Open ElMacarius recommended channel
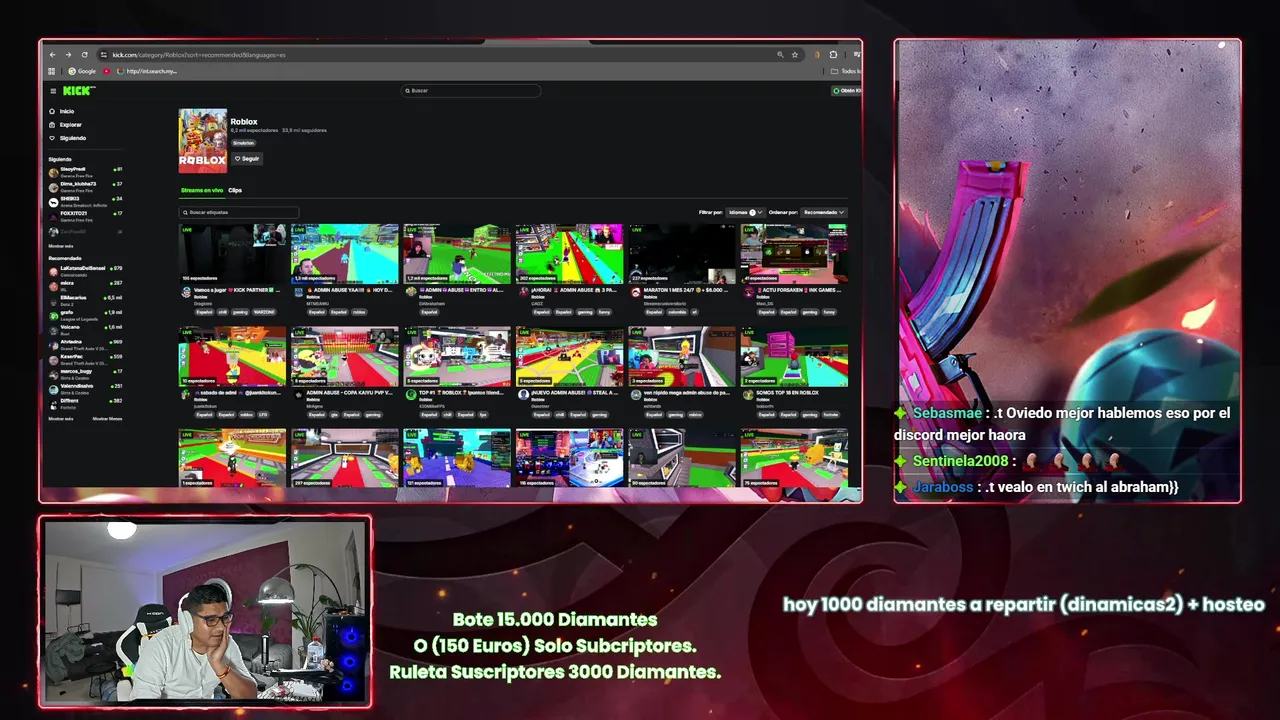The height and width of the screenshot is (720, 1280). (85, 299)
